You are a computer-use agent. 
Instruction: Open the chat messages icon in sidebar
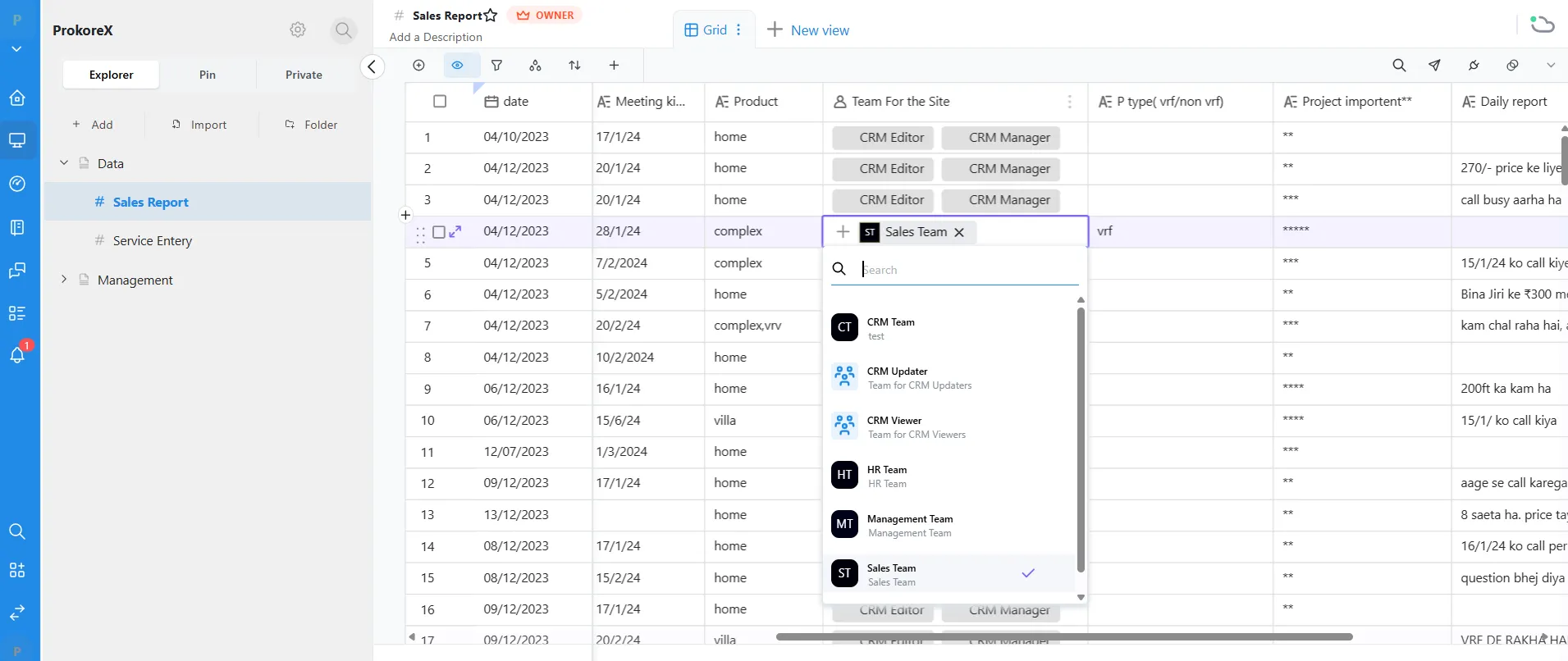pyautogui.click(x=17, y=270)
